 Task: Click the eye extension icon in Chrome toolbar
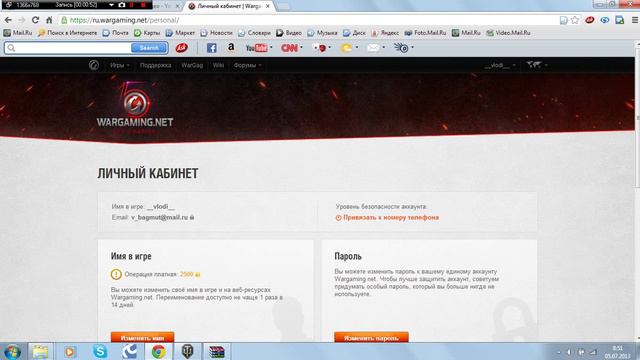click(x=604, y=20)
